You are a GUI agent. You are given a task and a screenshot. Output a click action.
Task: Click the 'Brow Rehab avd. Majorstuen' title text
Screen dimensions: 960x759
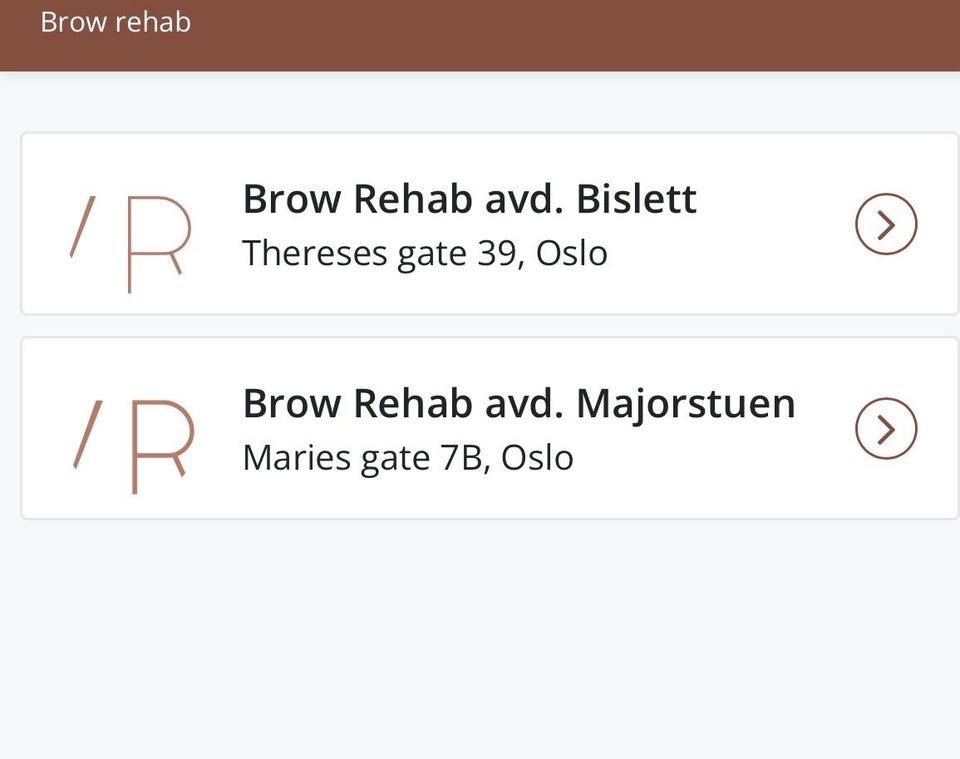[519, 402]
